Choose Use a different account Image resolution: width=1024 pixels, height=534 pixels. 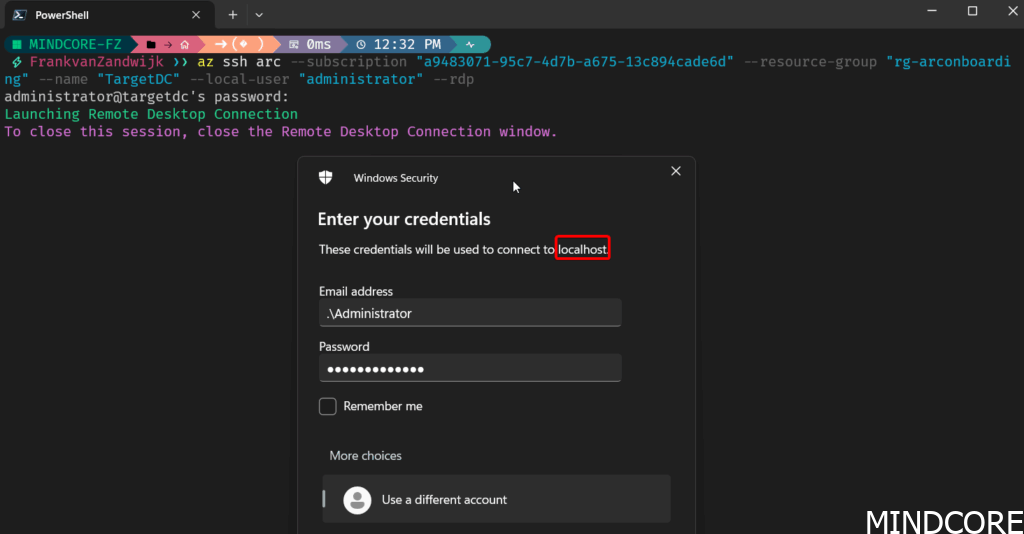(x=496, y=499)
